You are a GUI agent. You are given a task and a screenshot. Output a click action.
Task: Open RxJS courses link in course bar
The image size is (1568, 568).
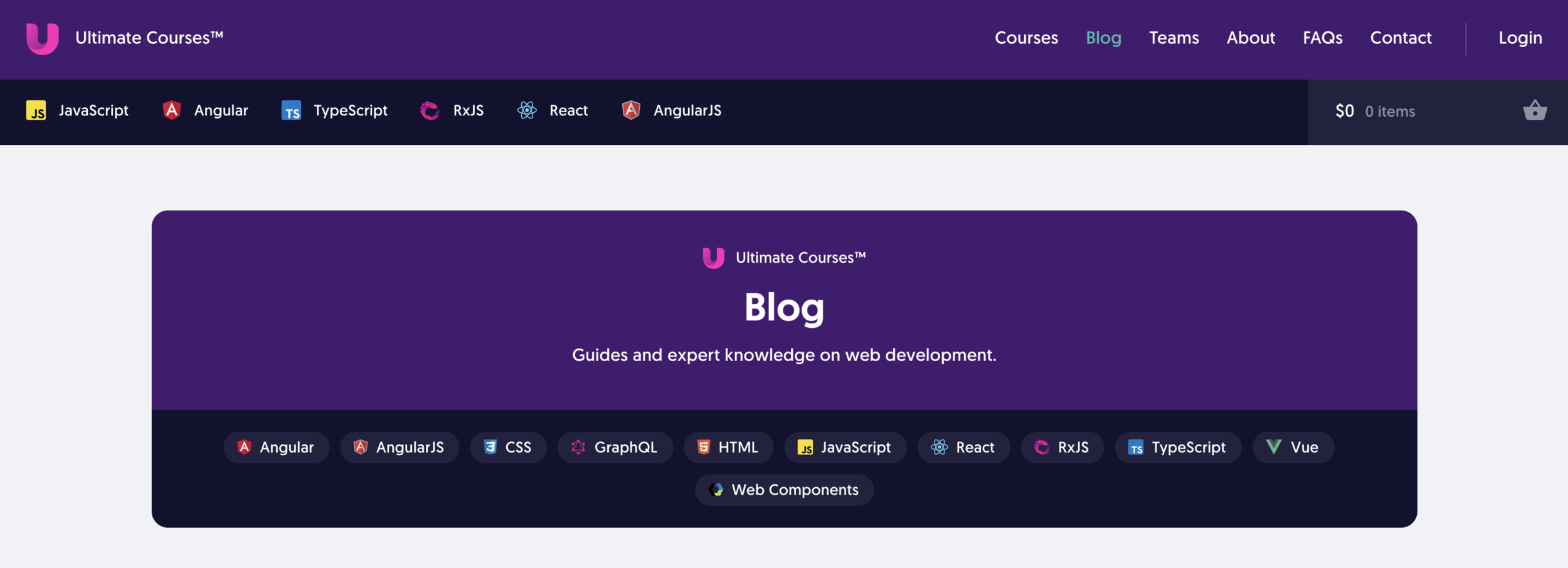[468, 110]
